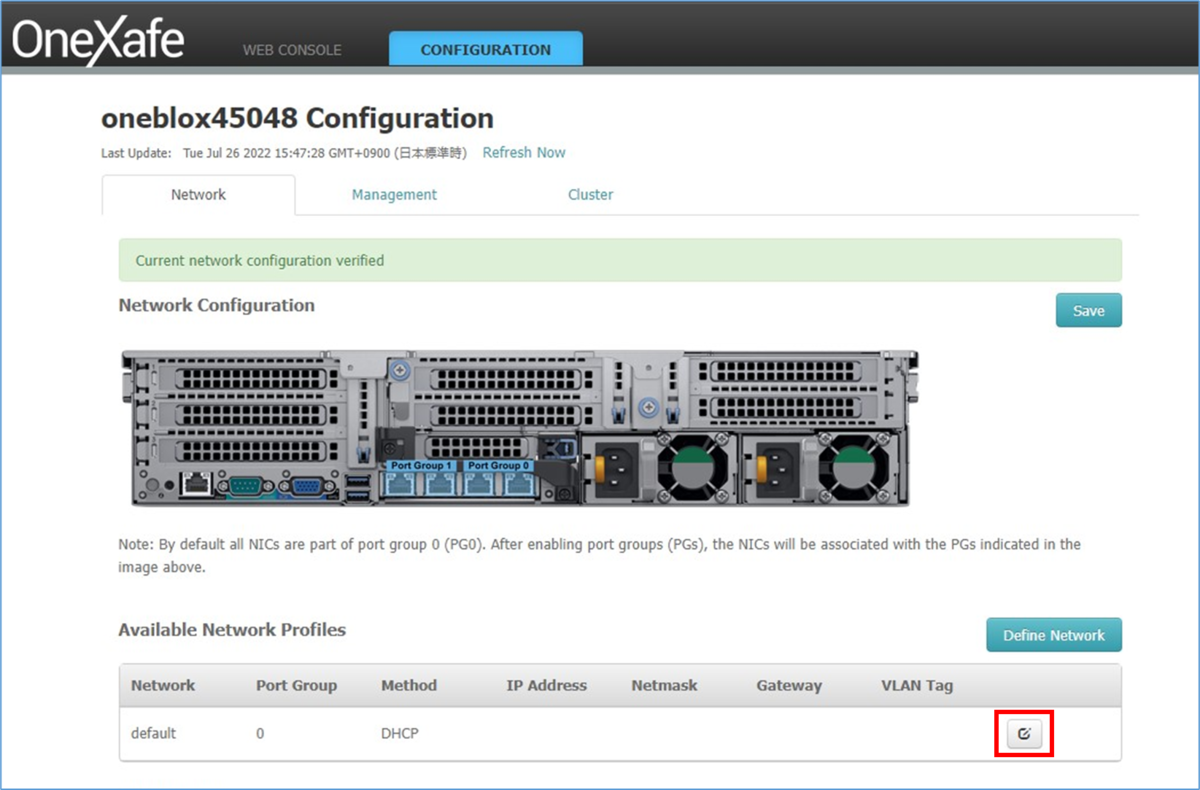Click the Netmask column header
Viewport: 1200px width, 790px height.
664,685
